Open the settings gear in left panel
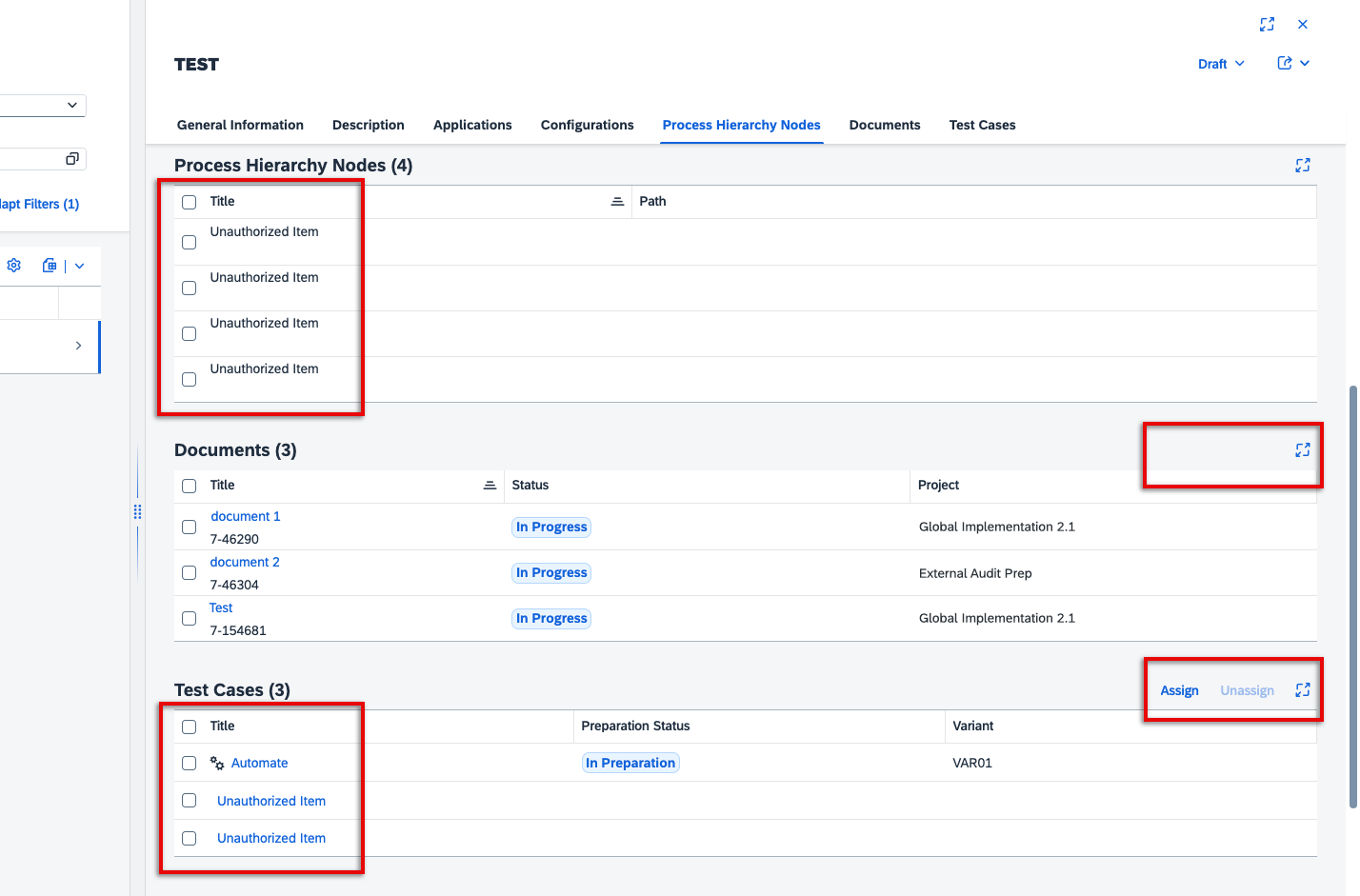This screenshot has width=1360, height=896. [14, 266]
